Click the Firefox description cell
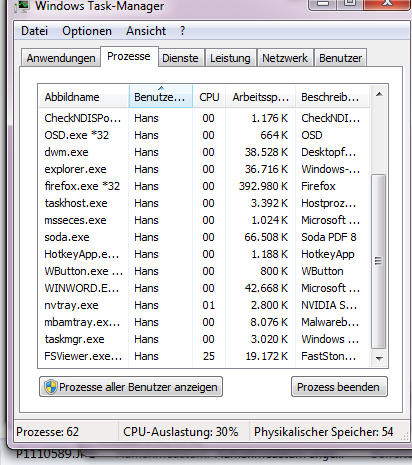Screen dimensions: 412x465 click(318, 186)
